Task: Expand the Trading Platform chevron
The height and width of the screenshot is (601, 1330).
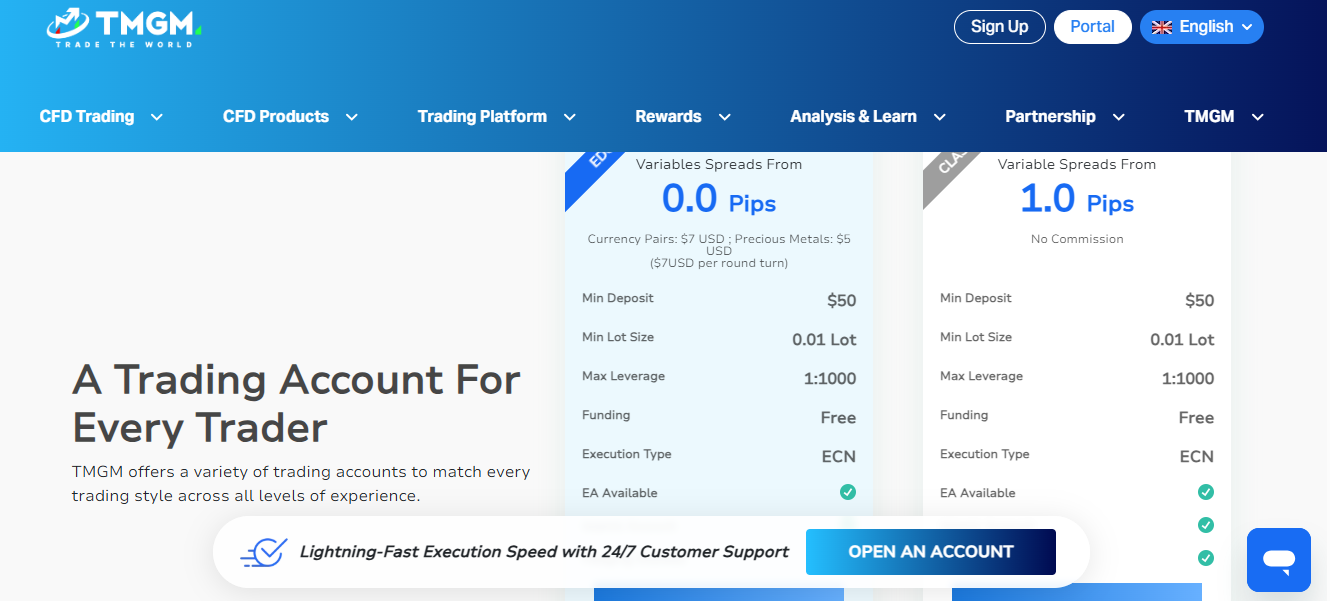Action: tap(570, 117)
